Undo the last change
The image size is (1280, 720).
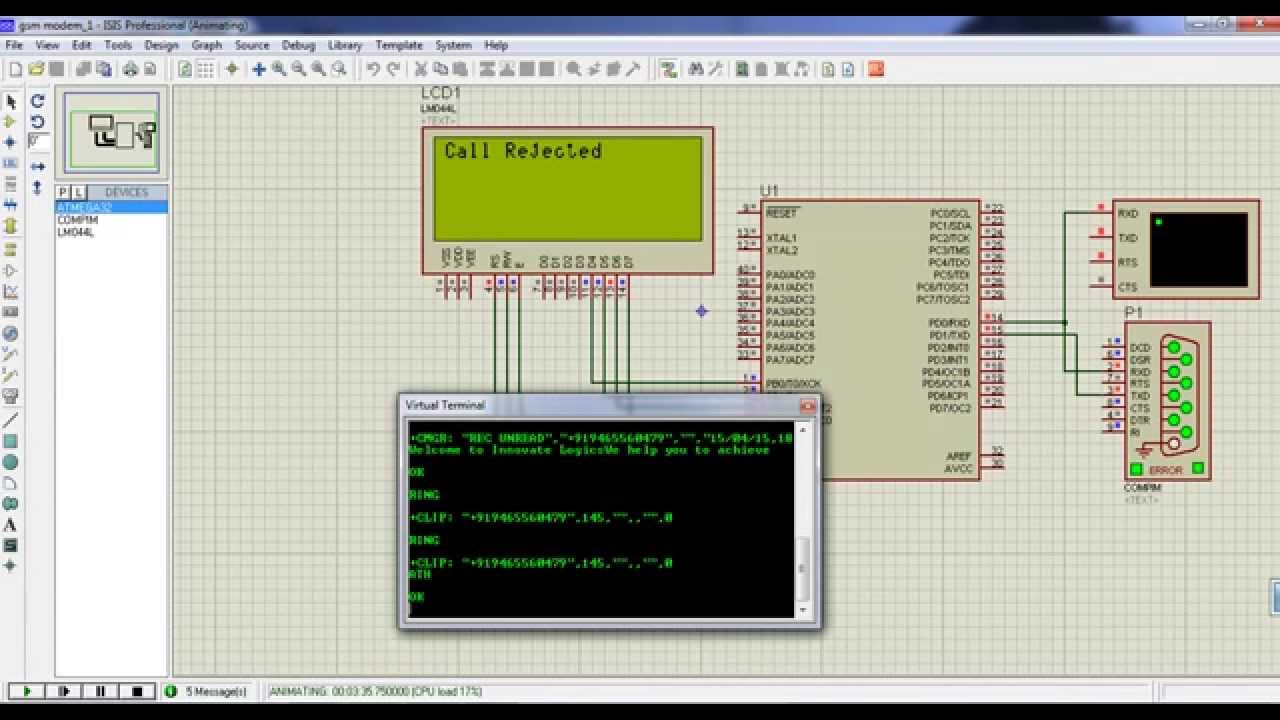pos(373,69)
